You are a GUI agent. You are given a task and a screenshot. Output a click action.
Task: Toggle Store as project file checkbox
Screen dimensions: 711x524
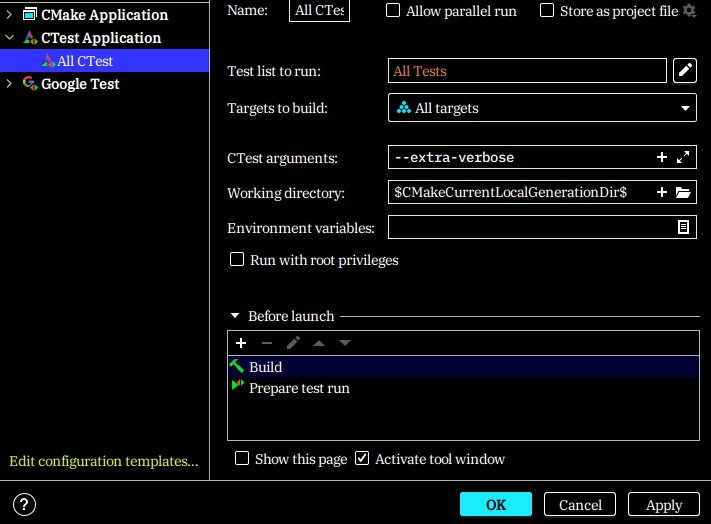click(x=547, y=10)
